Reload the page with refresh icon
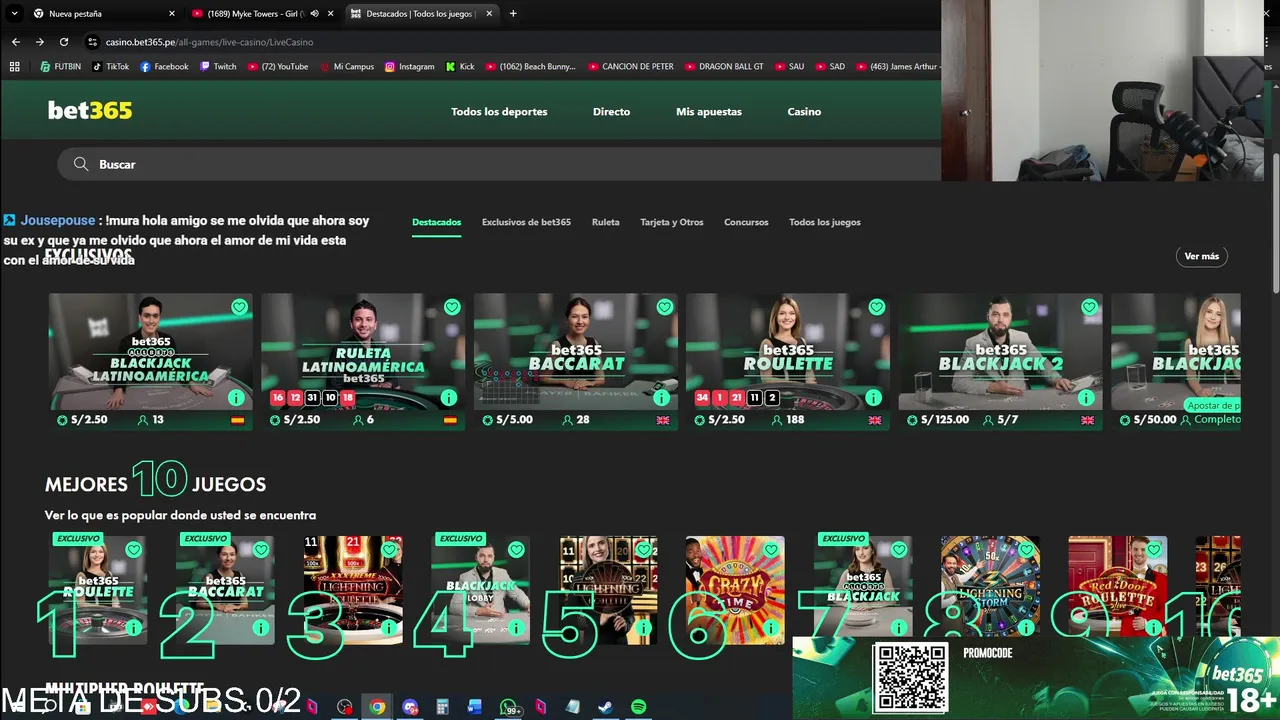The image size is (1280, 720). pos(64,42)
